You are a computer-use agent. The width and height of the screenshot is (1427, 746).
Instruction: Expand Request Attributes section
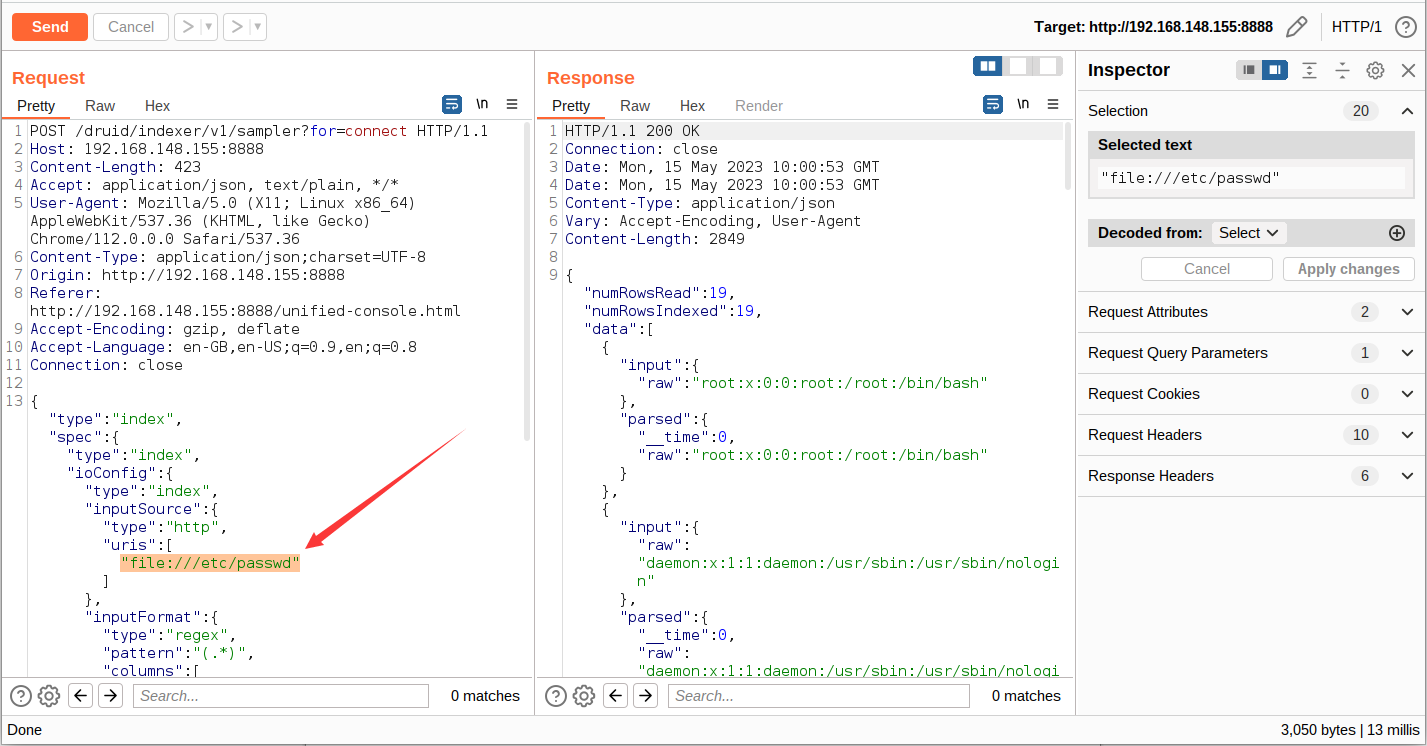[x=1252, y=312]
